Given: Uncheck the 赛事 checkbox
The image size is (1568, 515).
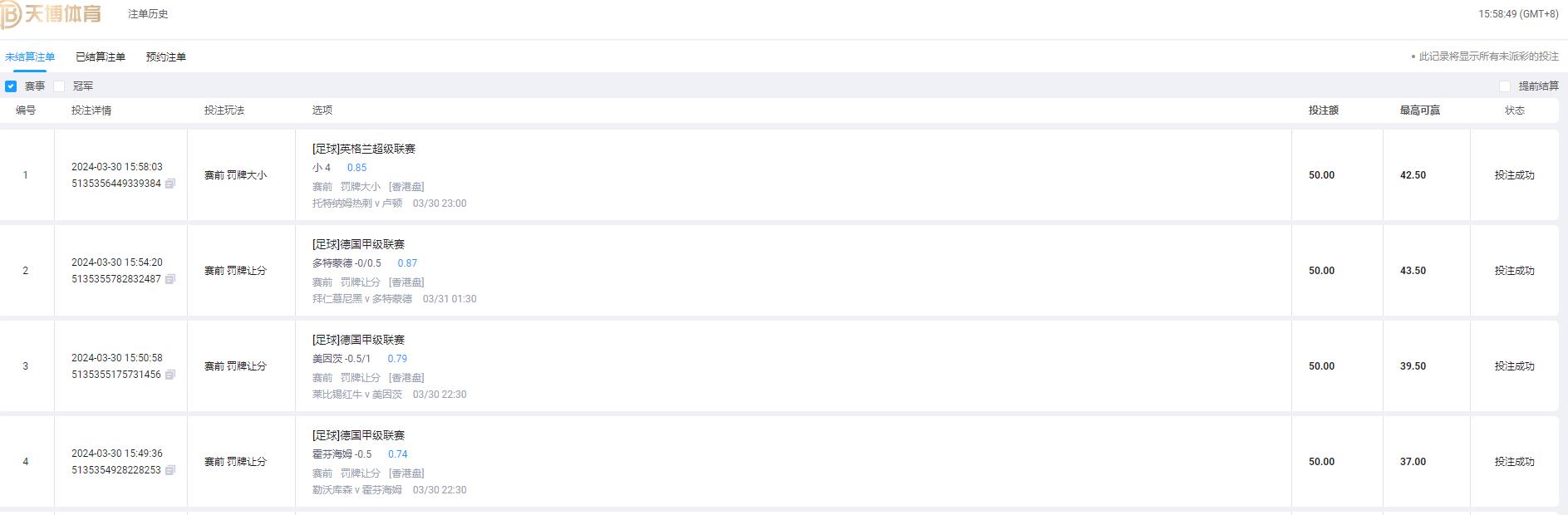Looking at the screenshot, I should [11, 86].
